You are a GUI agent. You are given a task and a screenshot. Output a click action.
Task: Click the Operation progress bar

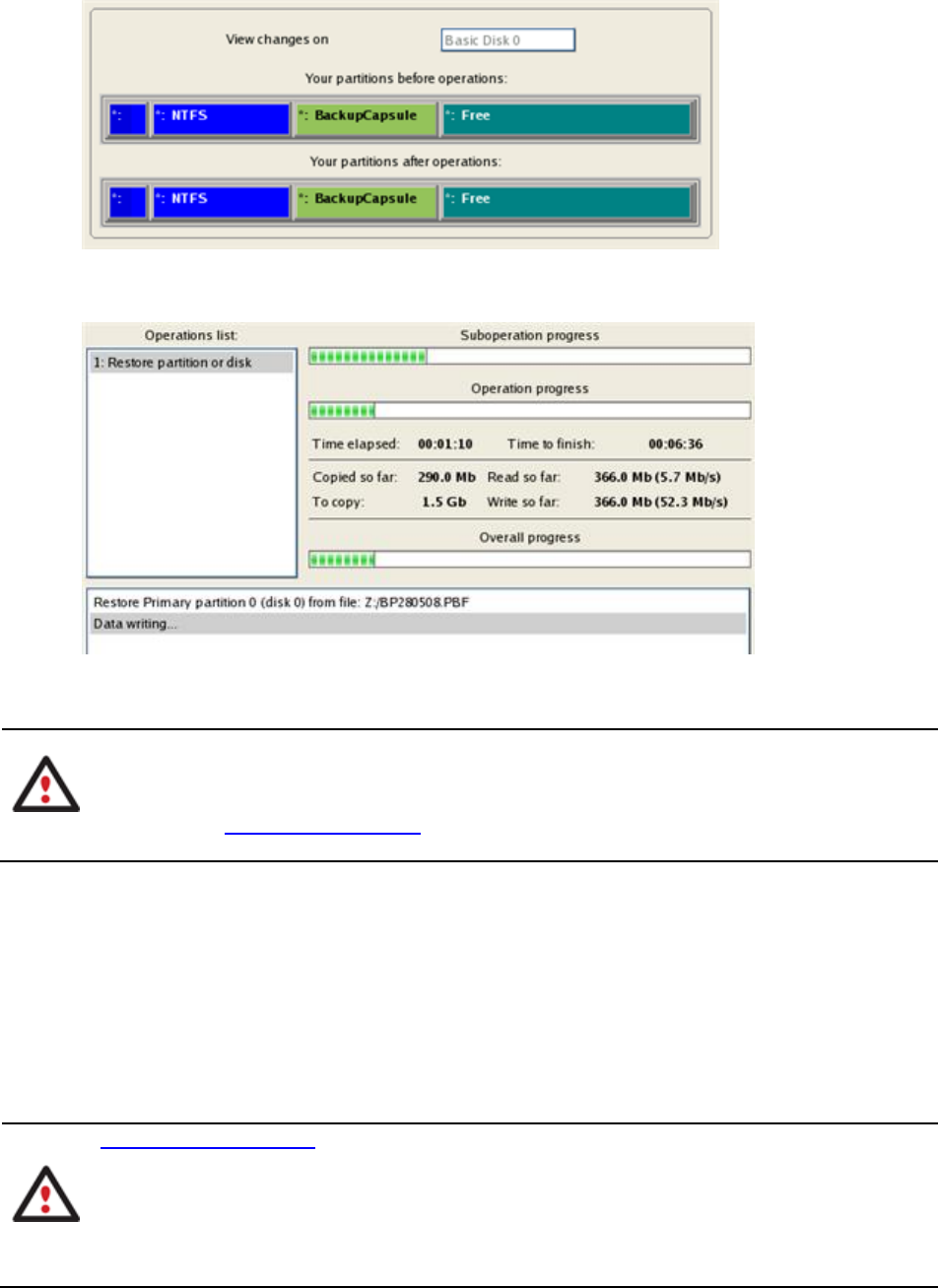click(530, 410)
